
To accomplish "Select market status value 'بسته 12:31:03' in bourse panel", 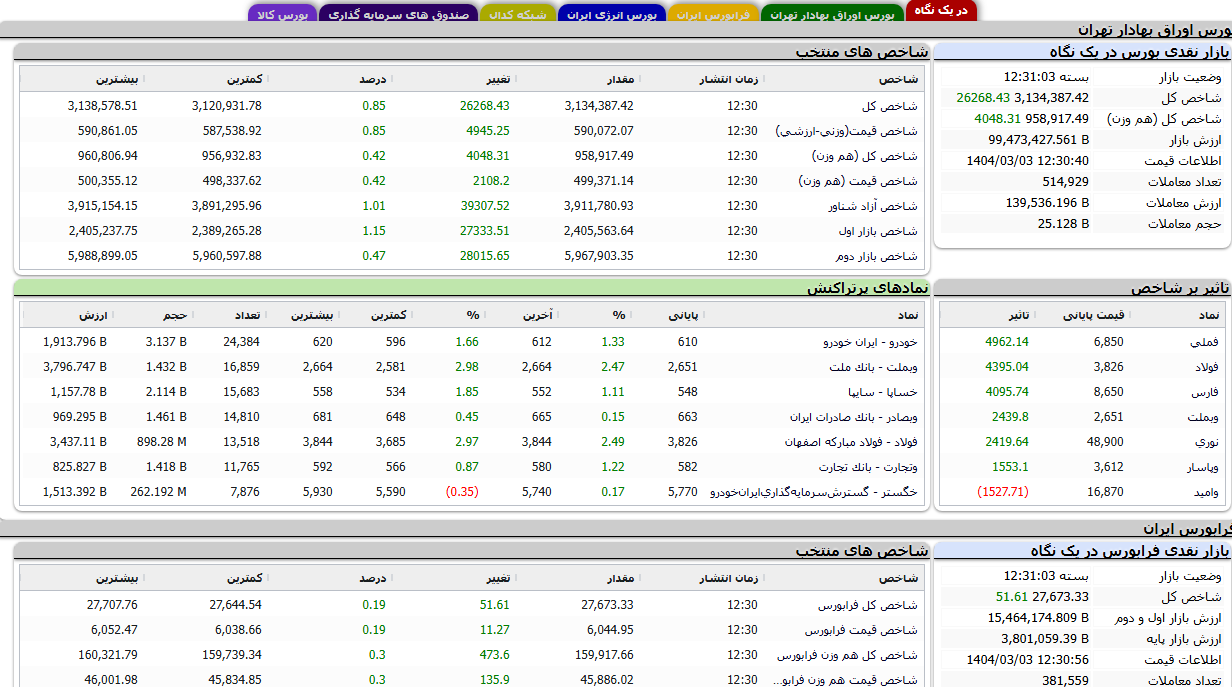I will 1047,77.
